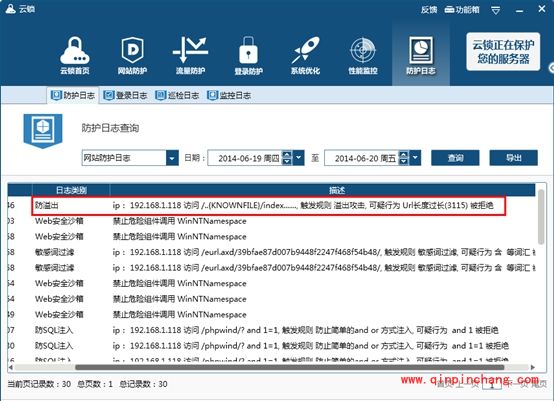The height and width of the screenshot is (401, 554).
Task: Click the horizontal scrollbar left arrow
Action: [11, 367]
